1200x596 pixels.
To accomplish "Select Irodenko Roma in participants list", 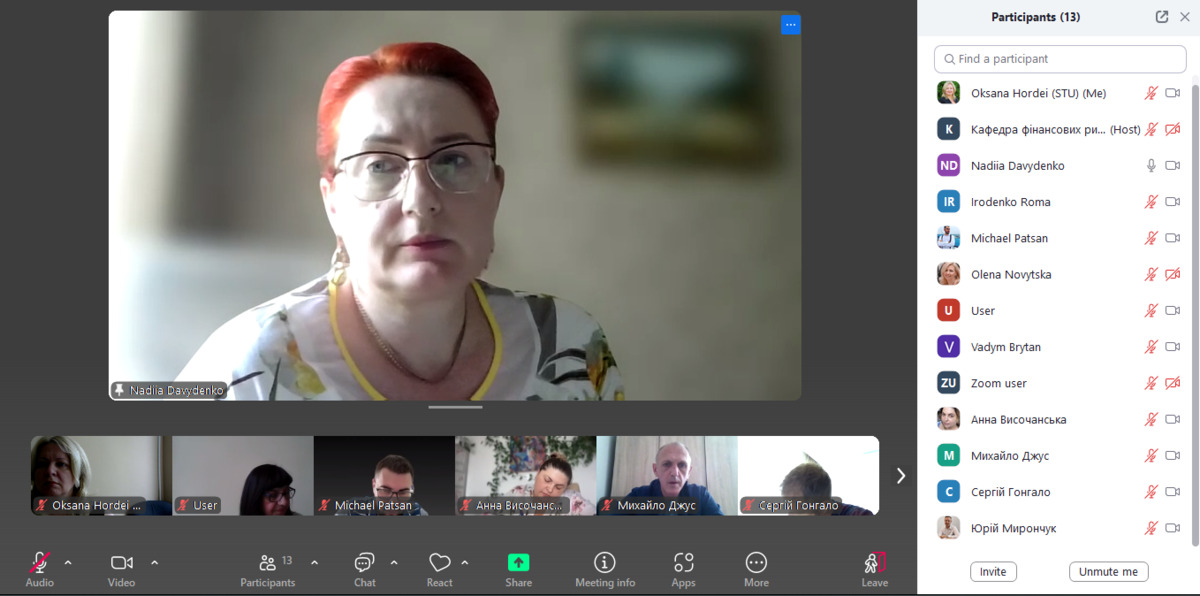I will [x=1060, y=202].
